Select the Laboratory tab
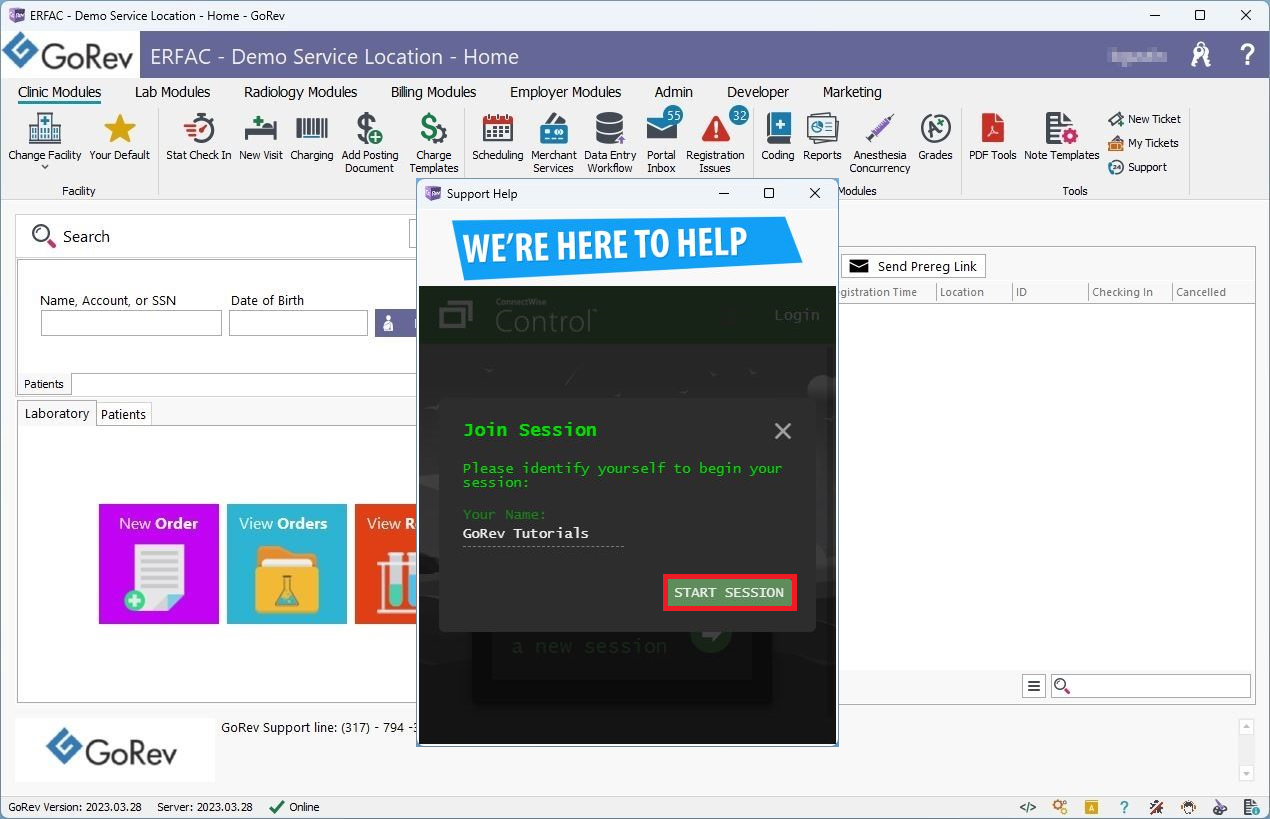This screenshot has height=819, width=1270. pos(57,413)
